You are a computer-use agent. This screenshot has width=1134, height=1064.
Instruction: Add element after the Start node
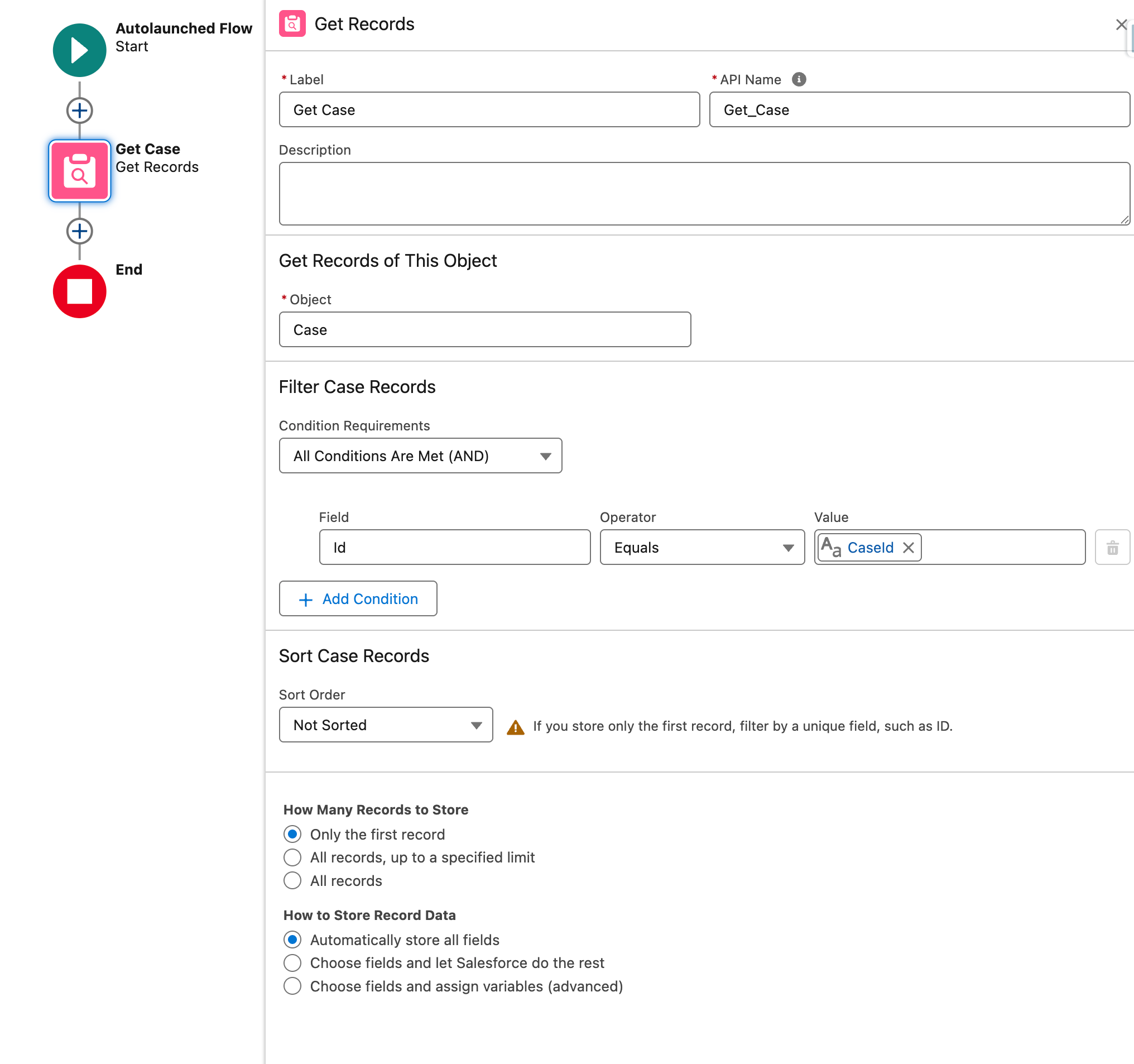(79, 110)
